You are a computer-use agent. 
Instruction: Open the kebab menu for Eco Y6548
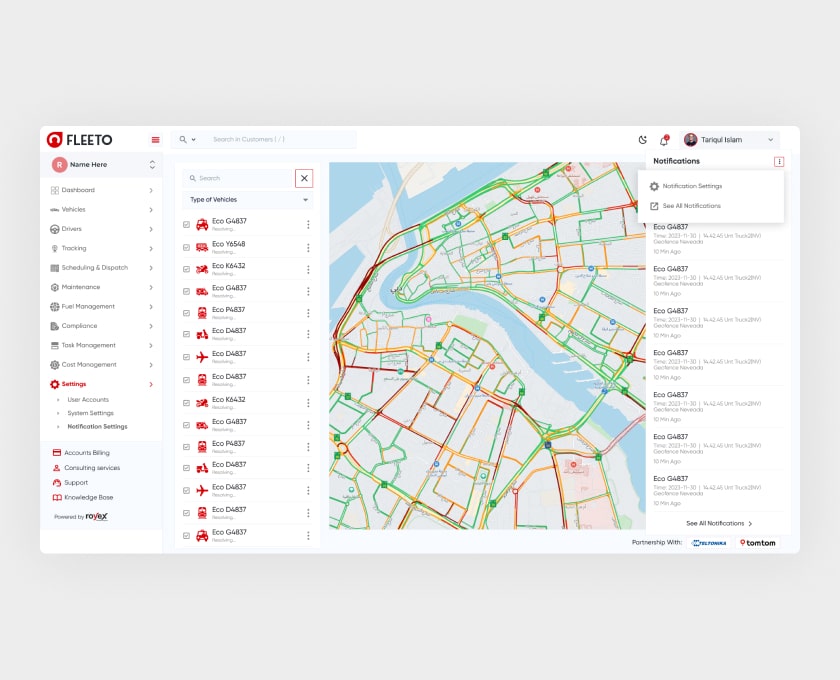(x=308, y=247)
